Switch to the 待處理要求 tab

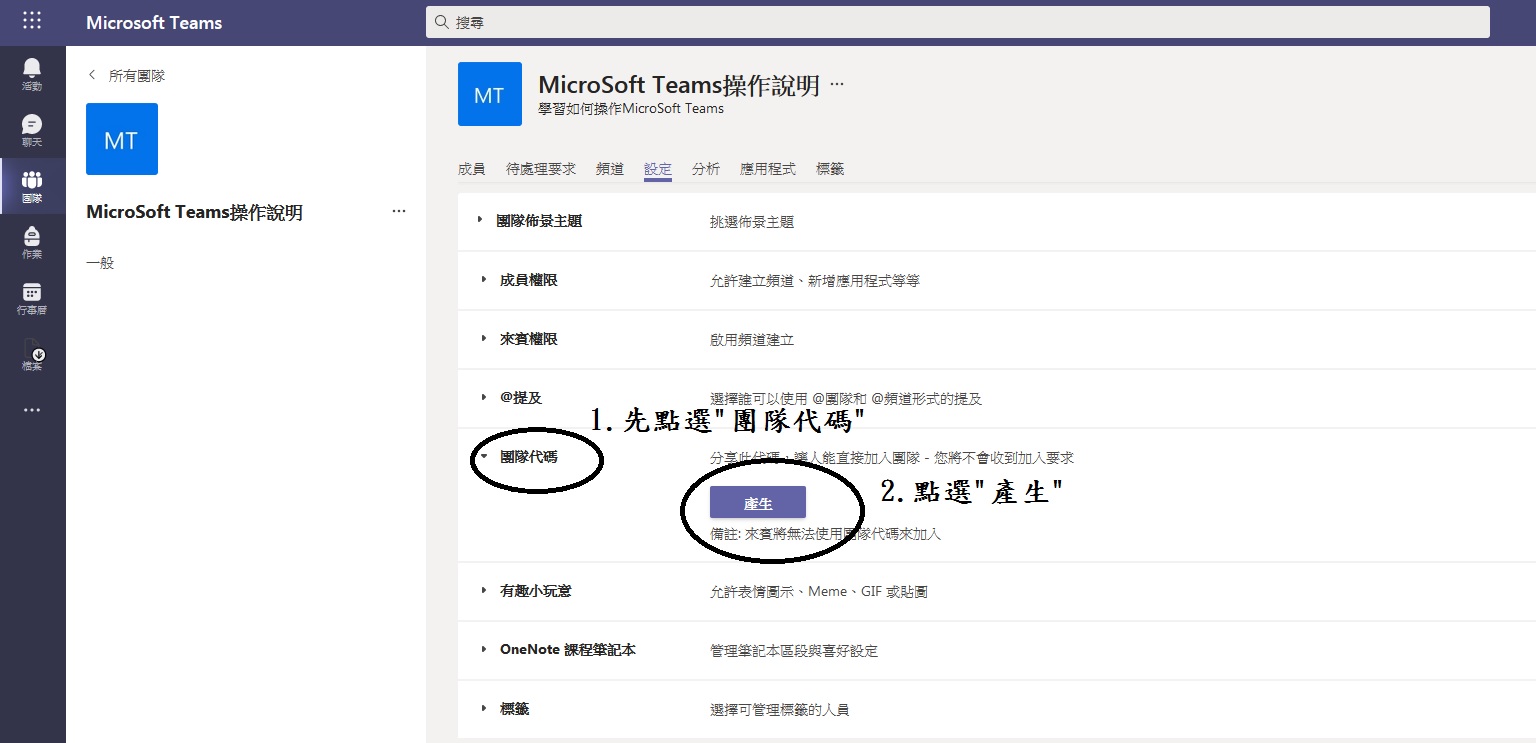point(541,169)
